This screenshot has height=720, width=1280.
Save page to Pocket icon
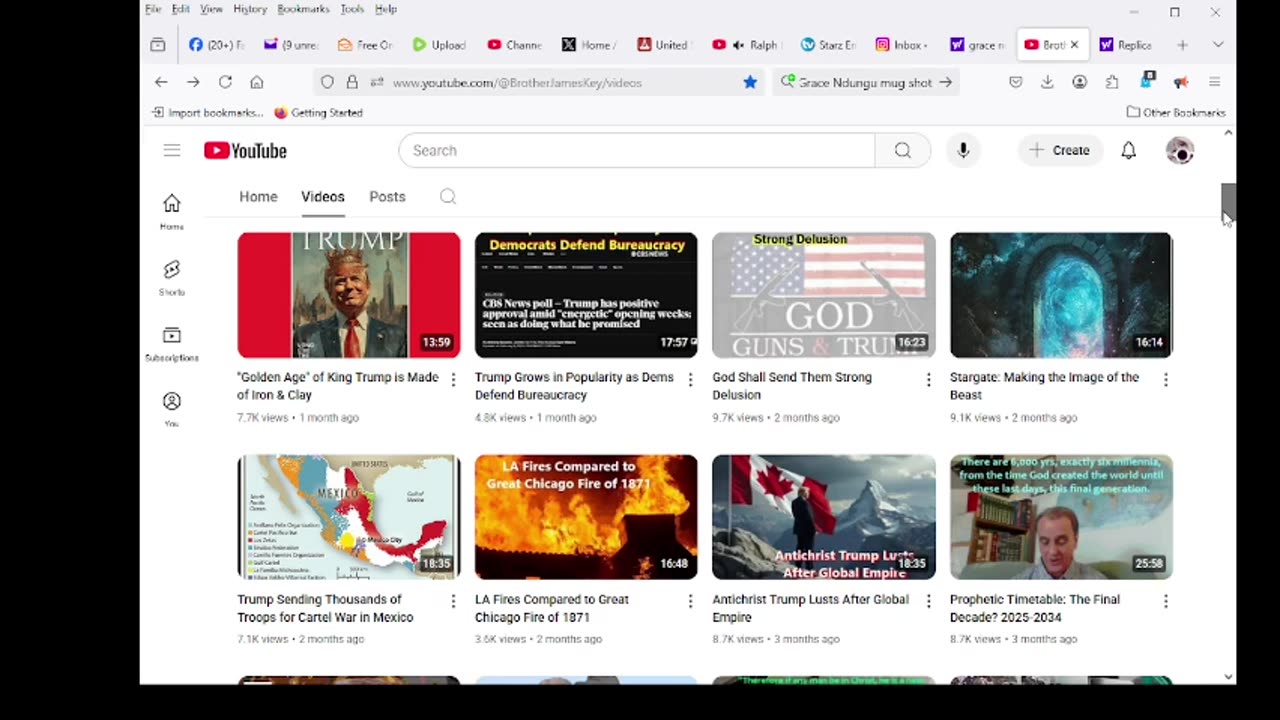(1015, 82)
